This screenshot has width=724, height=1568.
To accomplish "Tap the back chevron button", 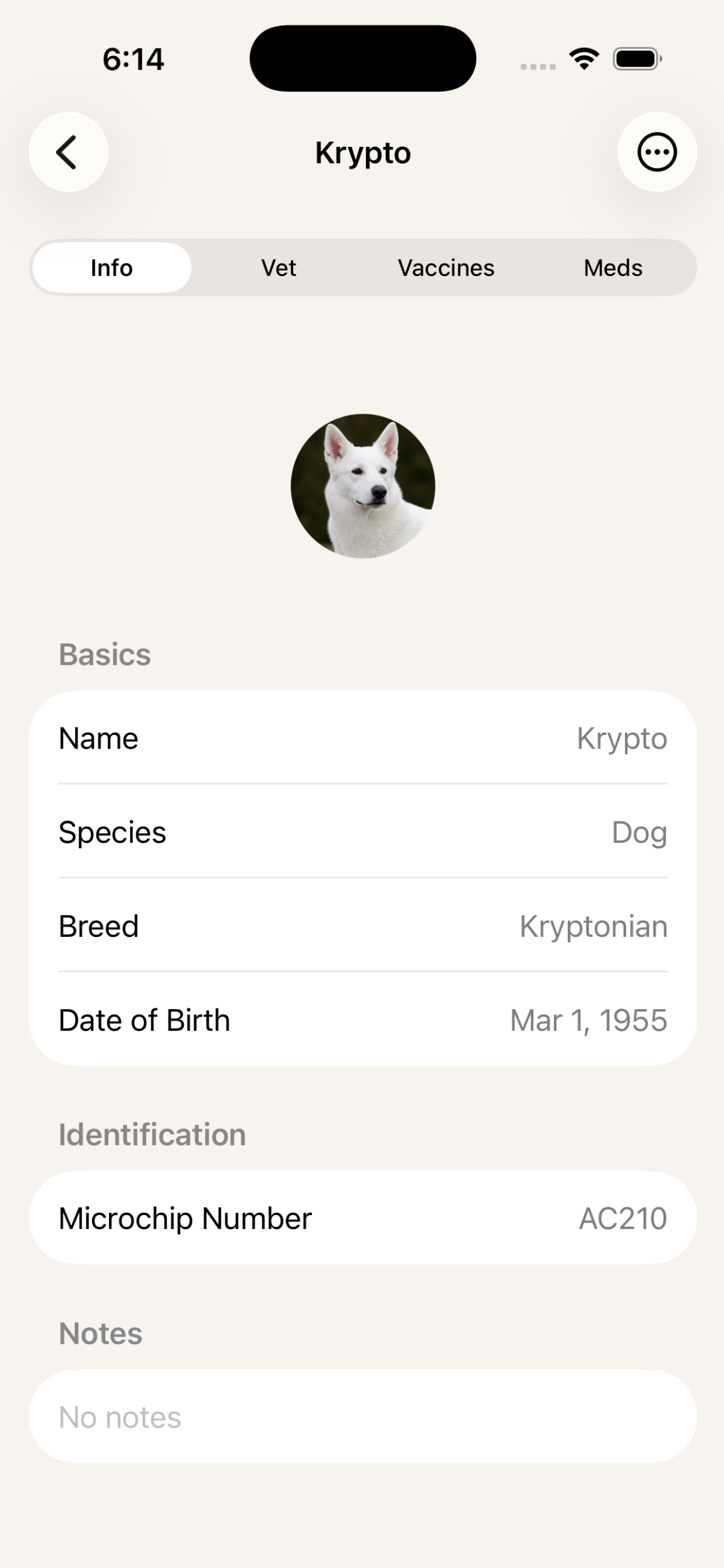I will coord(69,152).
